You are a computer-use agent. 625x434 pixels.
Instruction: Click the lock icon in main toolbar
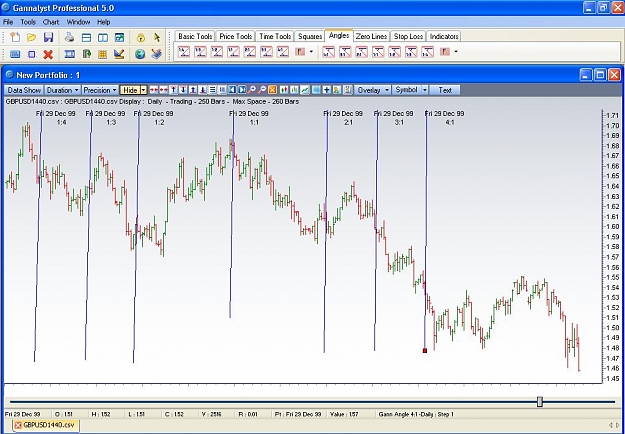140,38
